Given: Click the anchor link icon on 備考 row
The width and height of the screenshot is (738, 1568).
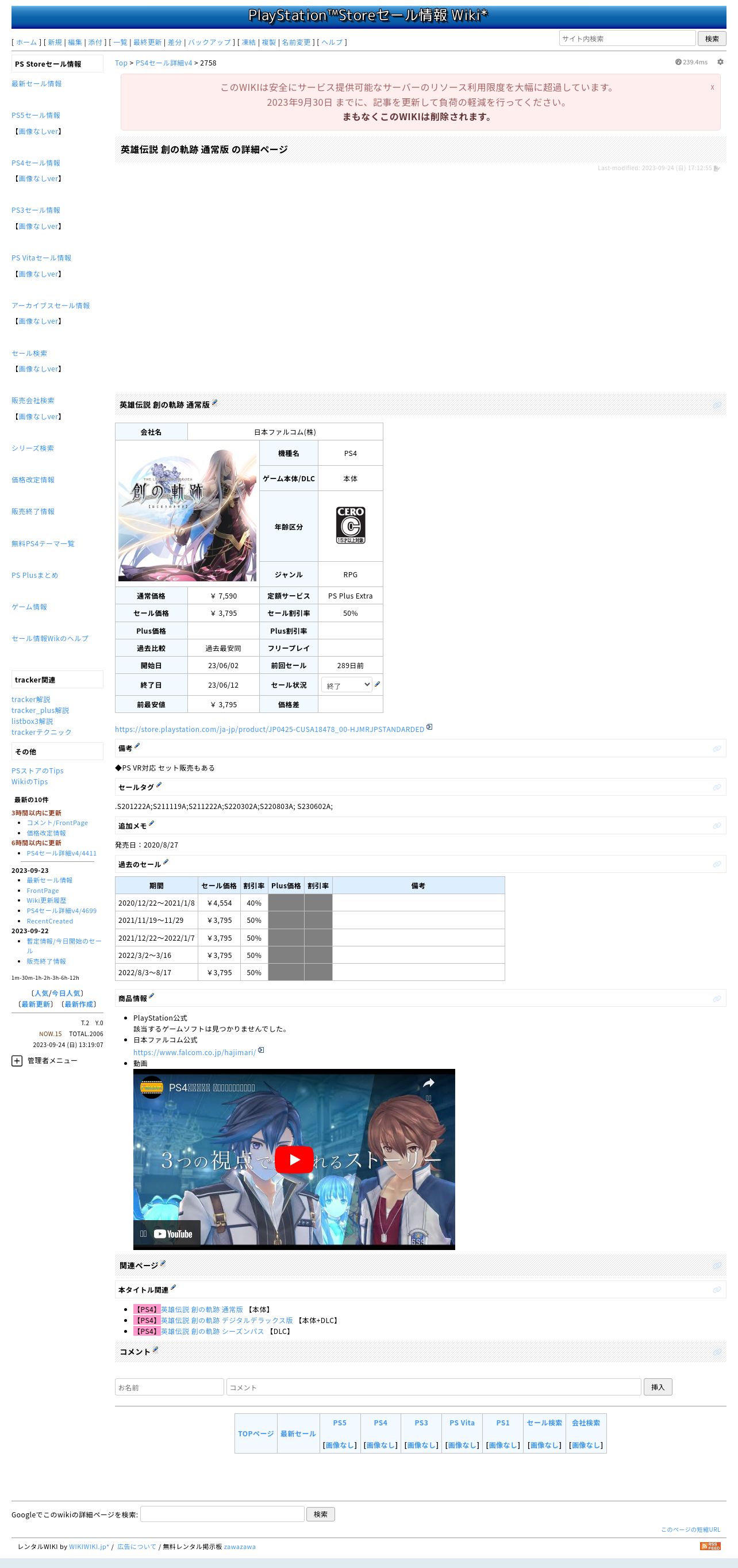Looking at the screenshot, I should pyautogui.click(x=717, y=748).
